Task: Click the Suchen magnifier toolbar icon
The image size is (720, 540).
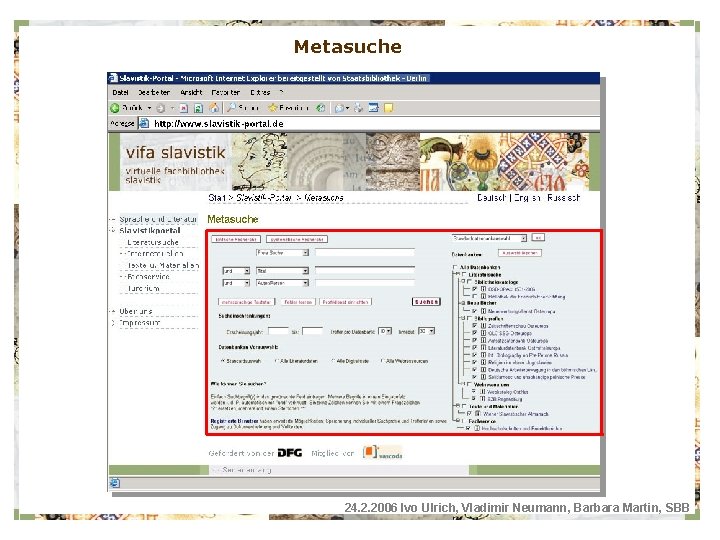Action: tap(231, 107)
